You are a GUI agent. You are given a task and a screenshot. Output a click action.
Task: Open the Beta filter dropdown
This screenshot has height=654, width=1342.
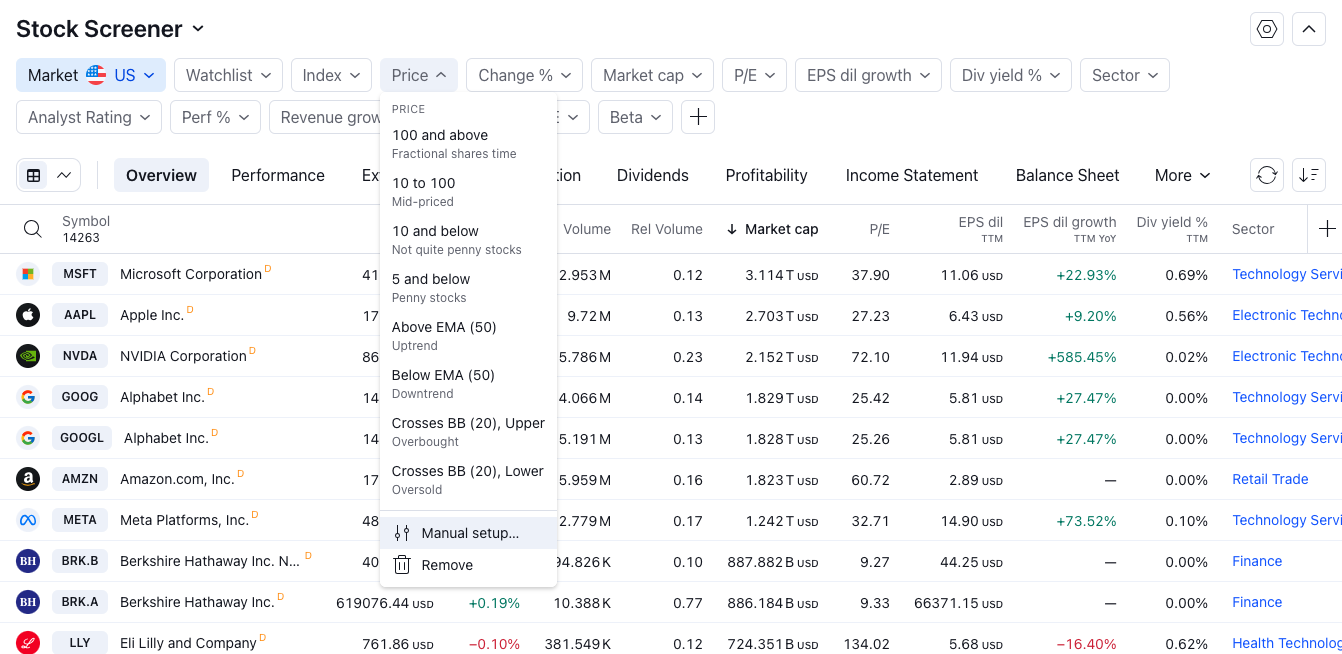[635, 117]
